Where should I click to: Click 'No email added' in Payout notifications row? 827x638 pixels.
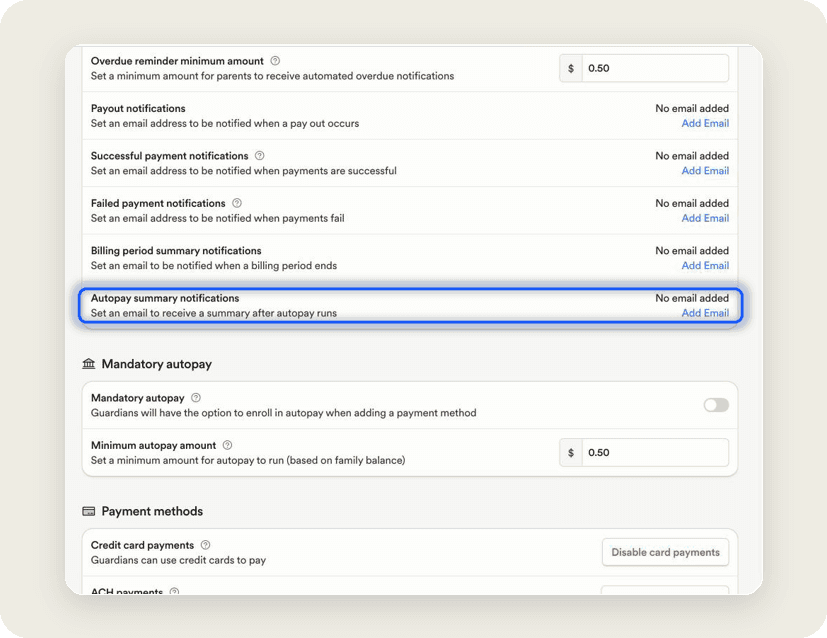tap(692, 108)
